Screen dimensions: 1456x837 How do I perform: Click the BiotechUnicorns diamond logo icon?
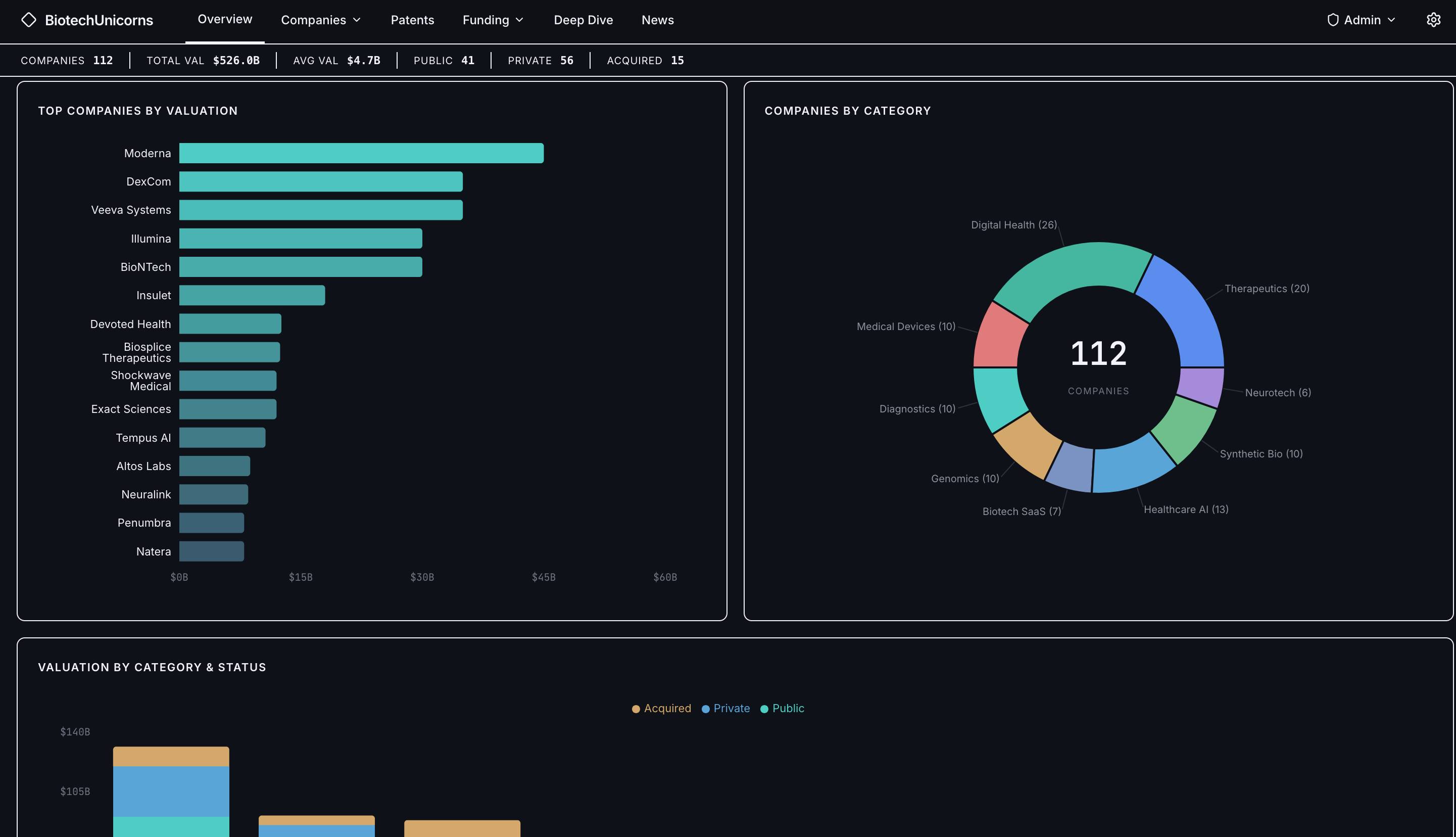(29, 20)
